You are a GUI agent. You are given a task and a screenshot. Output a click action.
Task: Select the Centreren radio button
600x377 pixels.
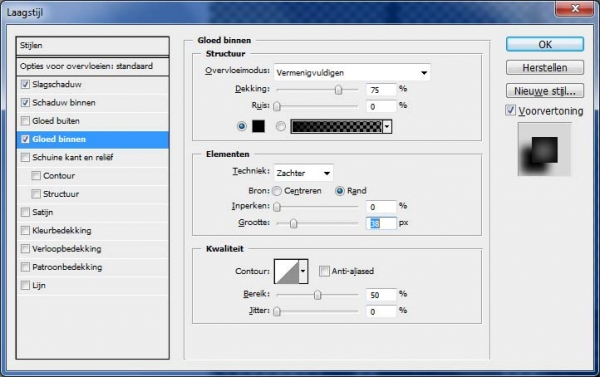tap(277, 191)
